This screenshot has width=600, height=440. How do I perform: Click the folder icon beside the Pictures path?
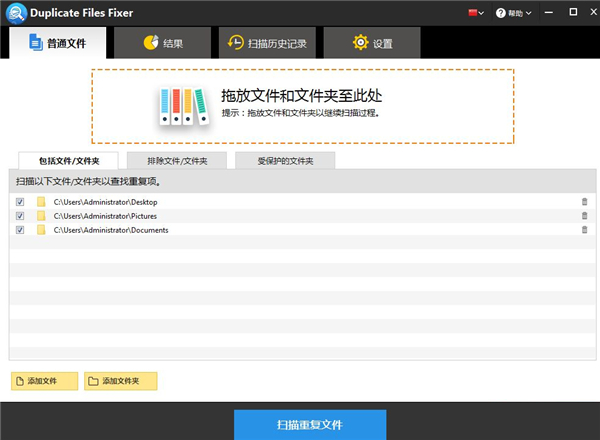[x=42, y=216]
